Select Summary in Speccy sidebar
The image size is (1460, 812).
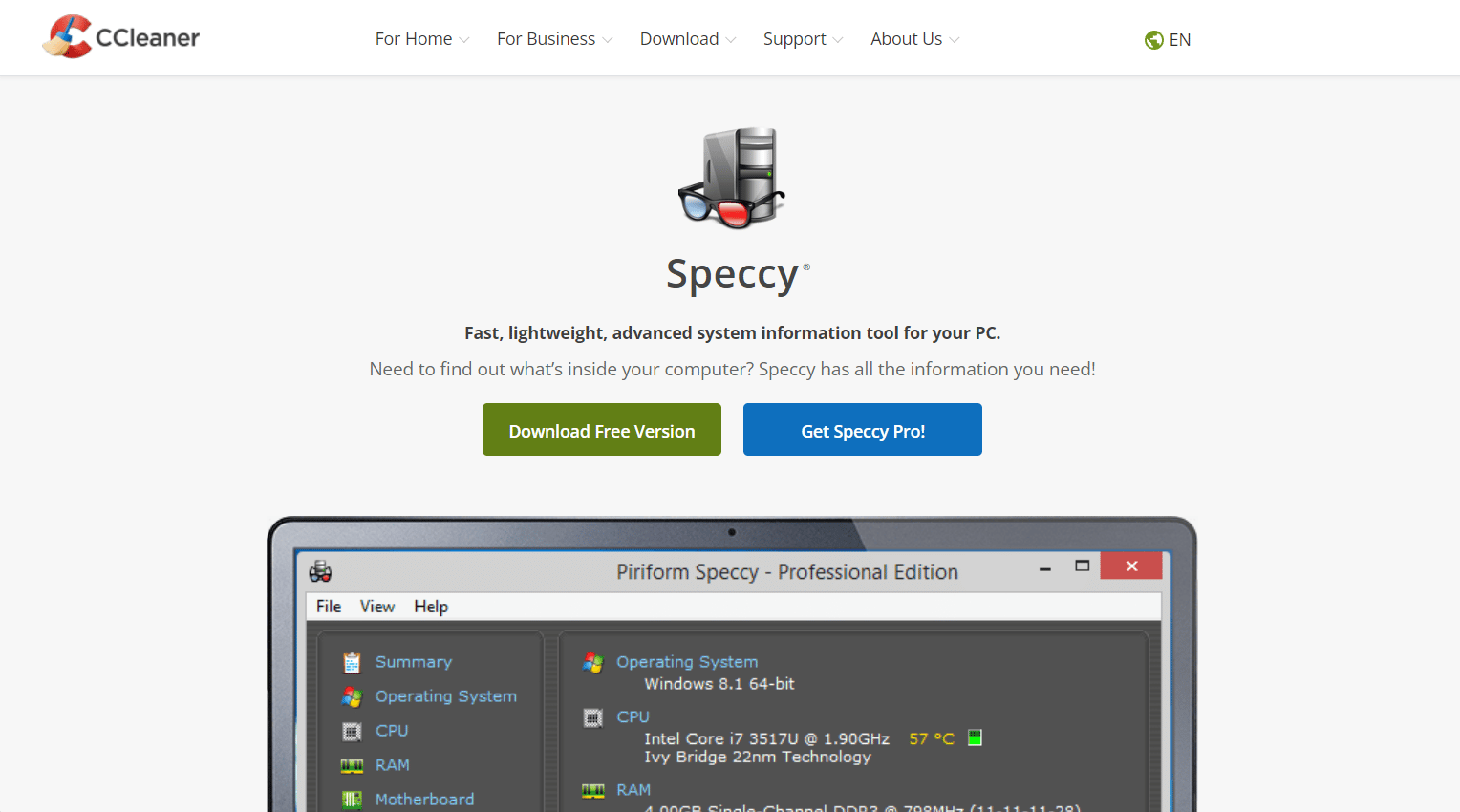414,662
